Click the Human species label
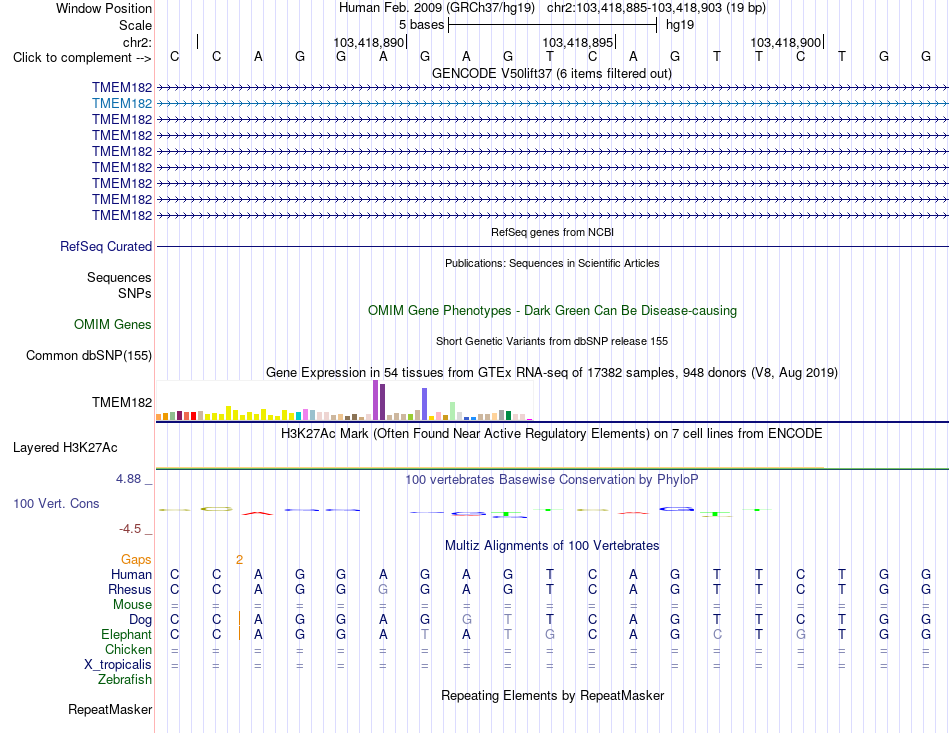Viewport: 950px width, 733px height. coord(131,574)
